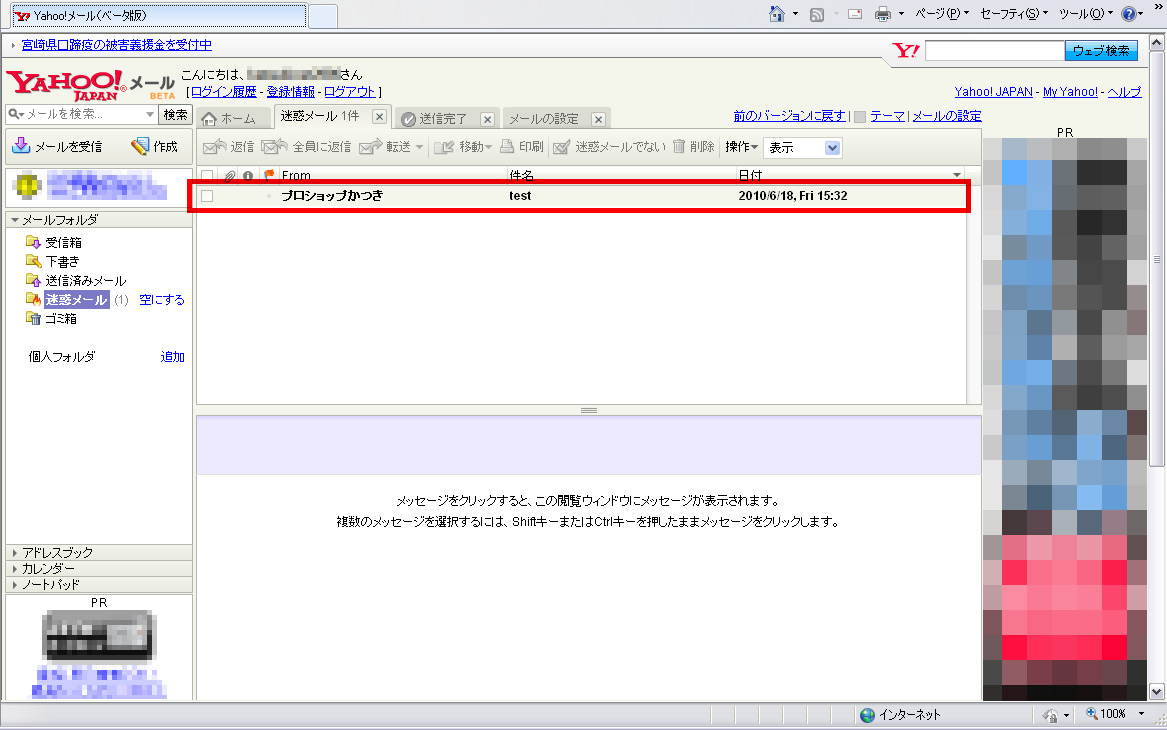This screenshot has height=730, width=1167.
Task: Close the 送信完了 tab
Action: point(487,119)
